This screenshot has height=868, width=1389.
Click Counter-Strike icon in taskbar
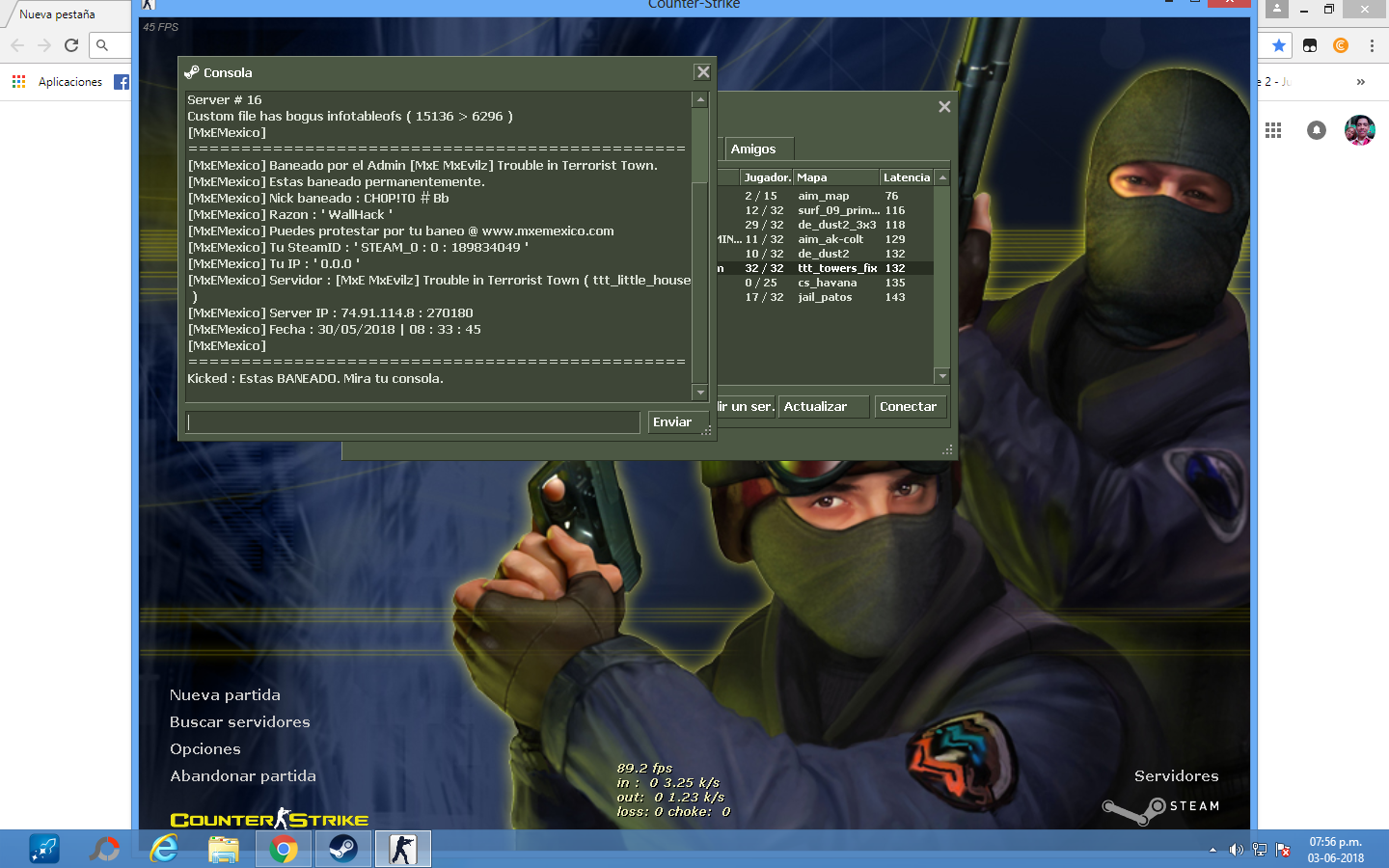(x=403, y=849)
